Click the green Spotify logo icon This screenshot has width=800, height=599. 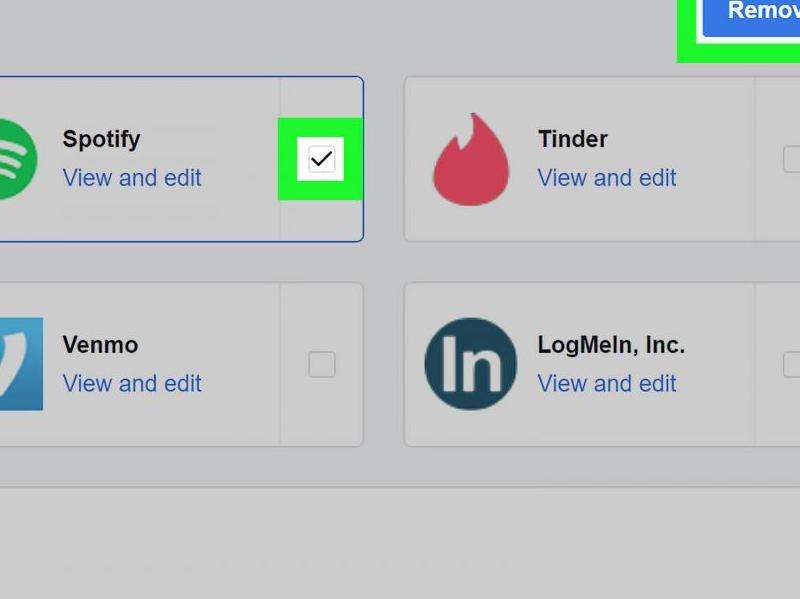(x=14, y=158)
